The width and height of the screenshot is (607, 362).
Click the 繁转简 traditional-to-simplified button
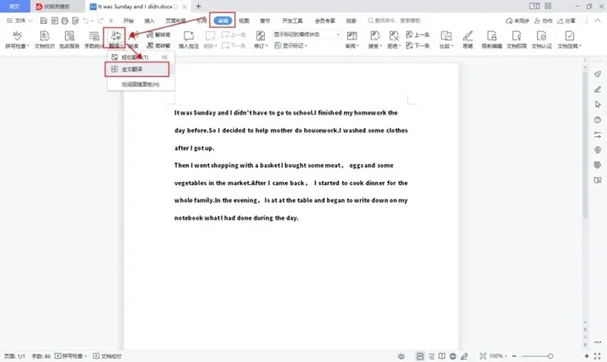point(158,34)
